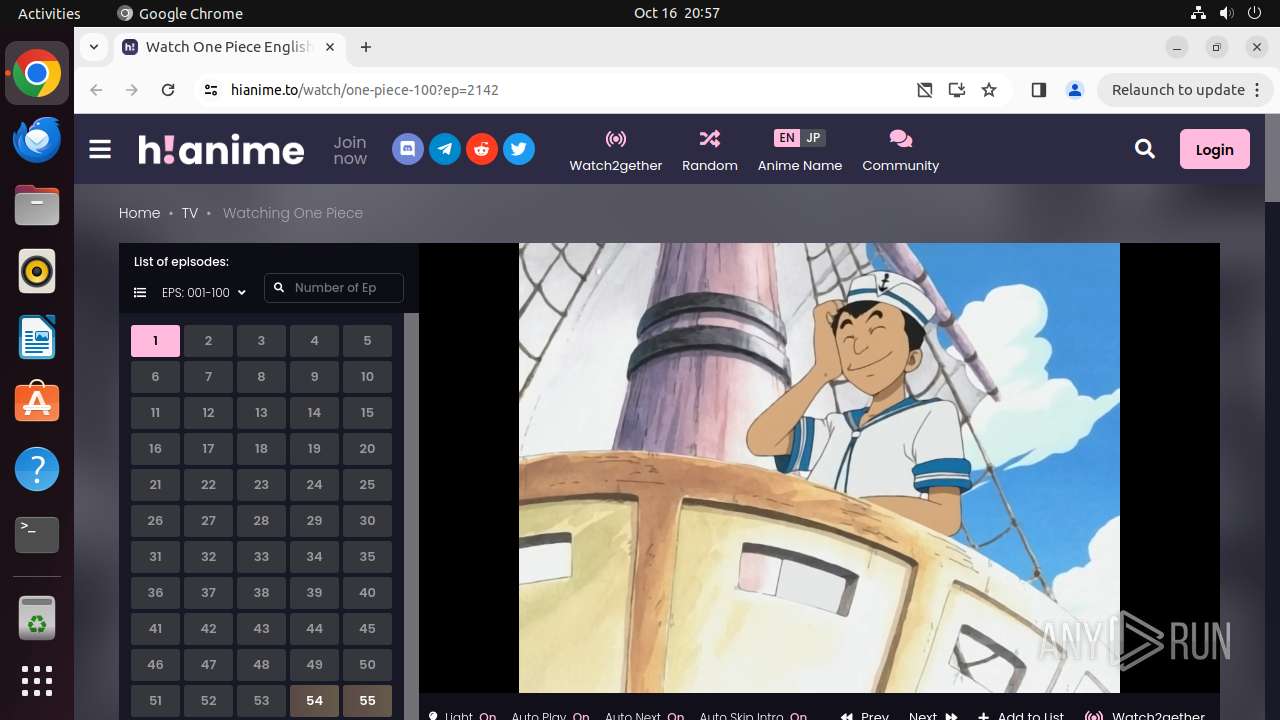Add anime to list
The height and width of the screenshot is (720, 1280).
[x=1021, y=716]
